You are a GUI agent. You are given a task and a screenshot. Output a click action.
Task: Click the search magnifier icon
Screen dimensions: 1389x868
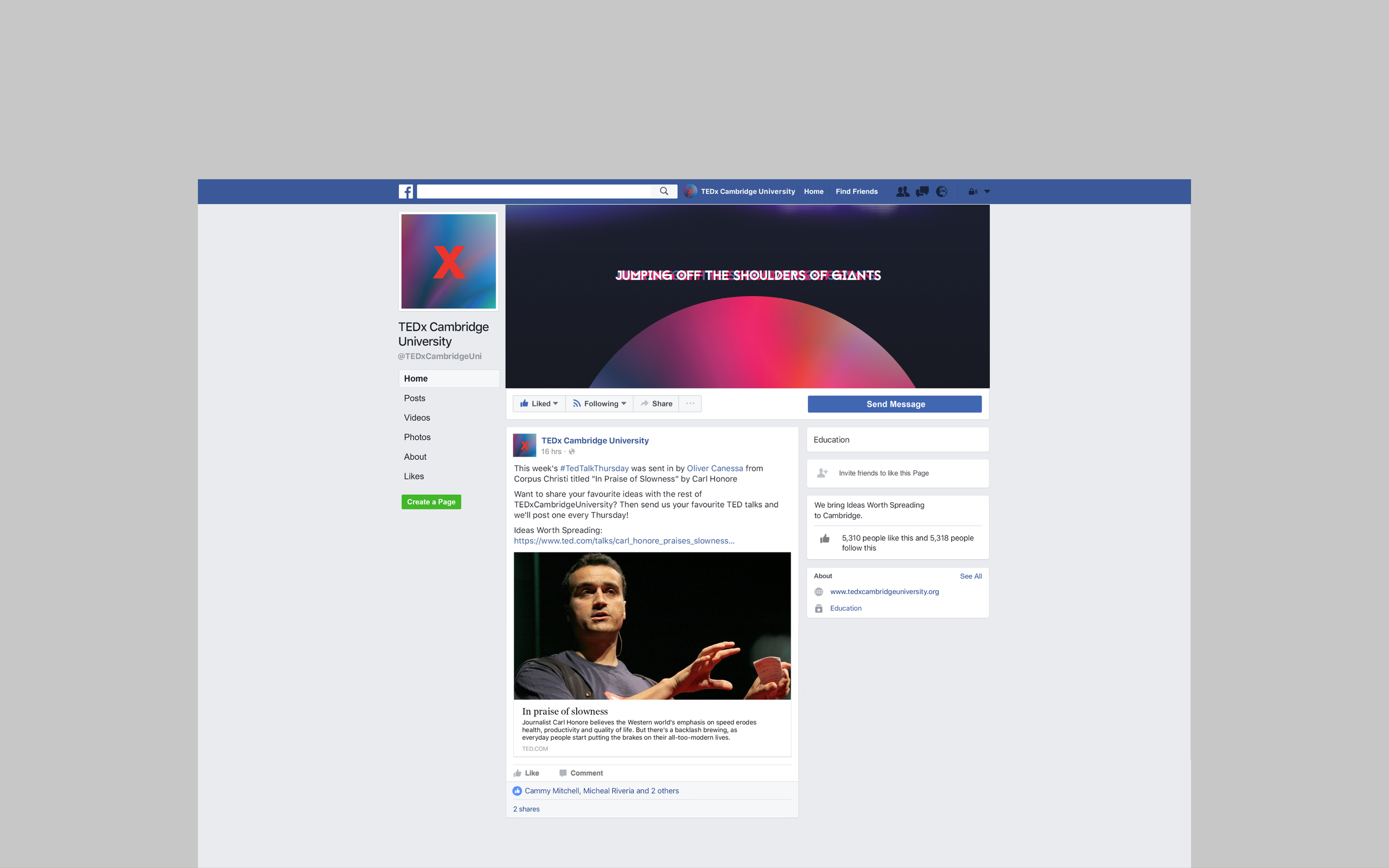[664, 191]
